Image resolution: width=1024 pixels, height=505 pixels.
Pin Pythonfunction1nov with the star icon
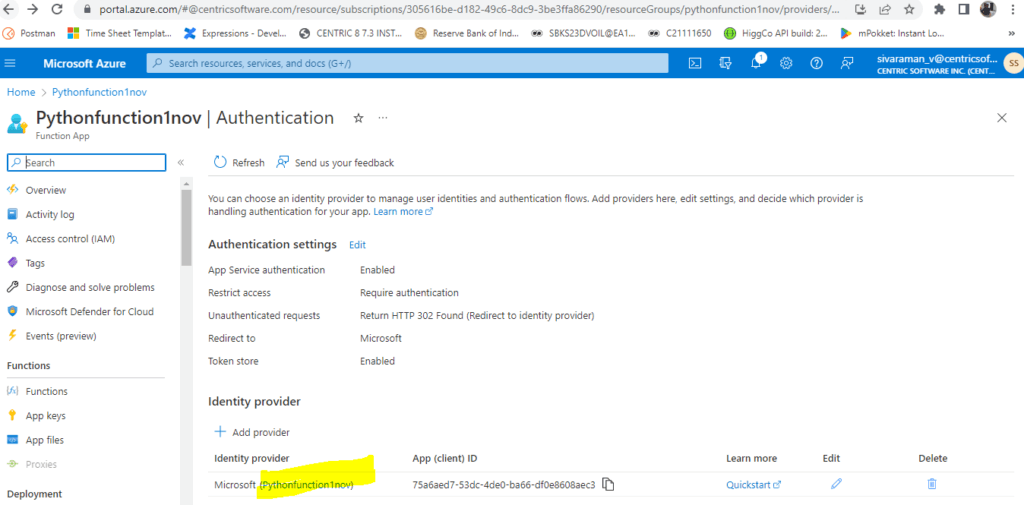pos(358,118)
